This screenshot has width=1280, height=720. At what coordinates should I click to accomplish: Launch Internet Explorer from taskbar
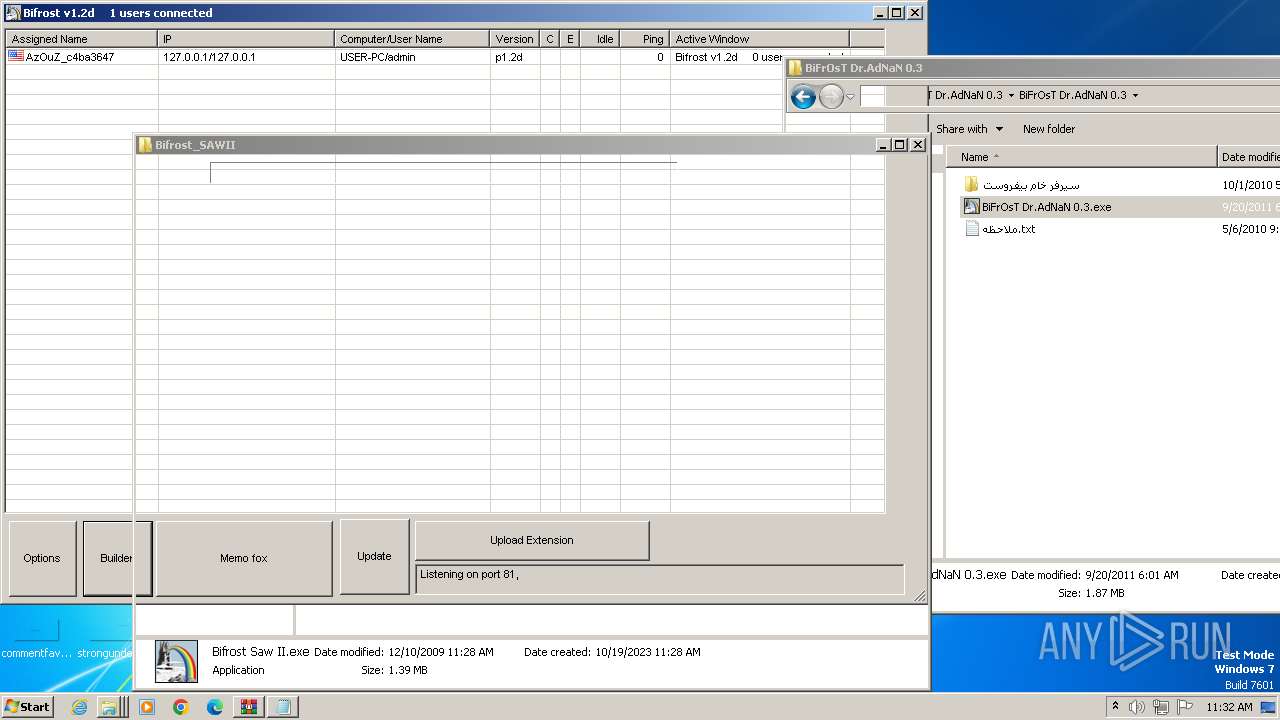[x=80, y=707]
